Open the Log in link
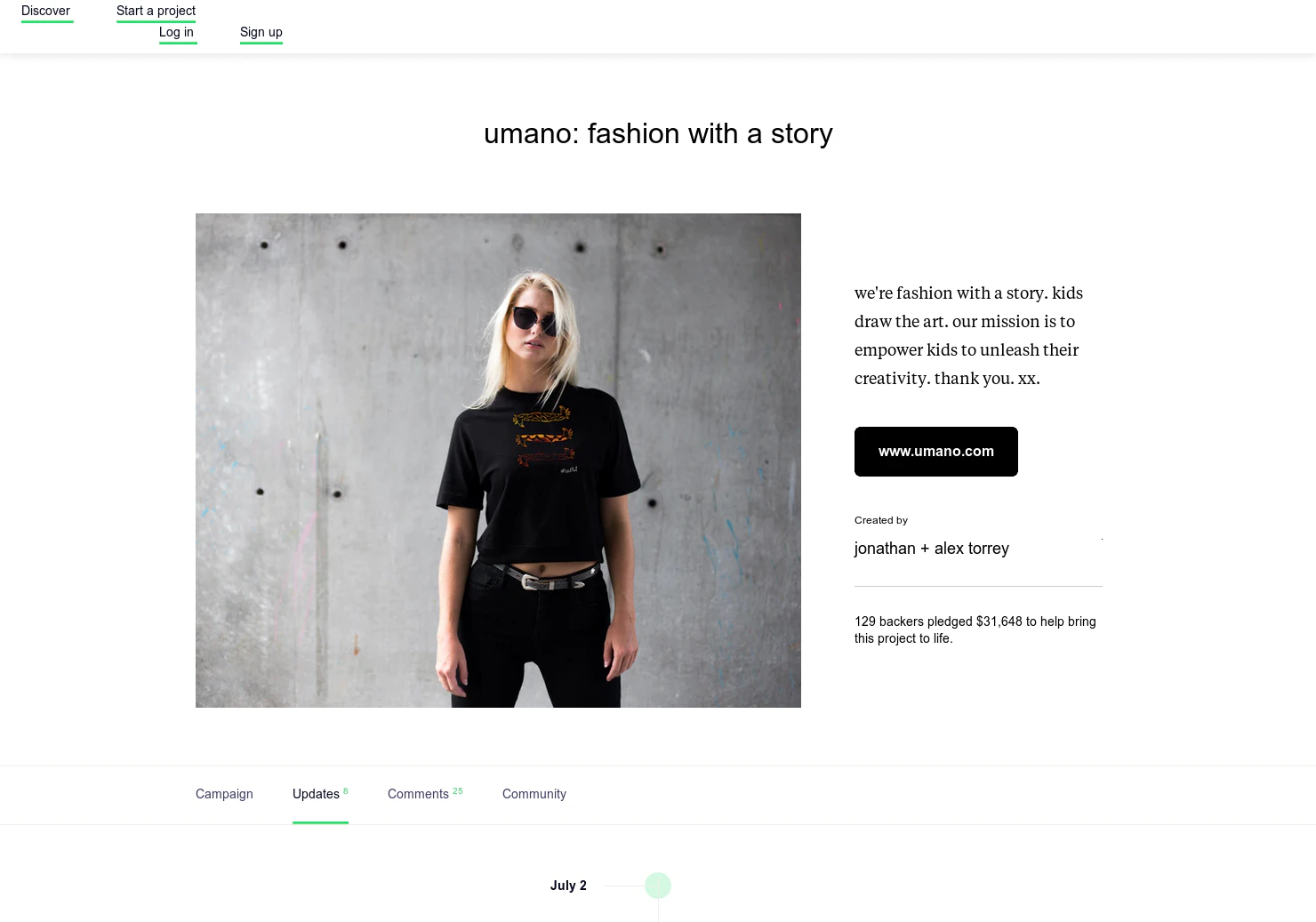 (x=176, y=33)
